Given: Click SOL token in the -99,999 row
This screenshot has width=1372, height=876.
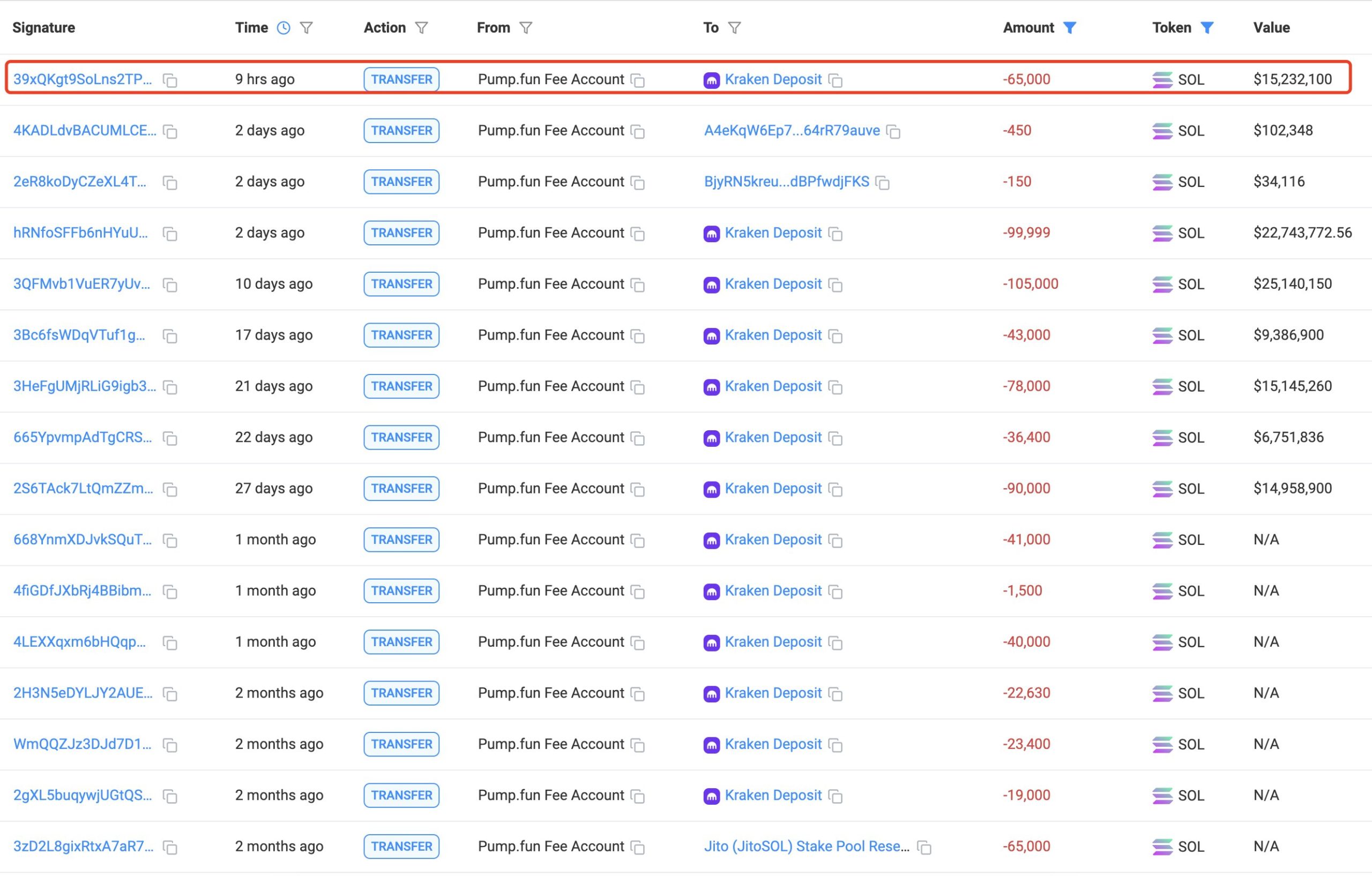Looking at the screenshot, I should (1190, 233).
